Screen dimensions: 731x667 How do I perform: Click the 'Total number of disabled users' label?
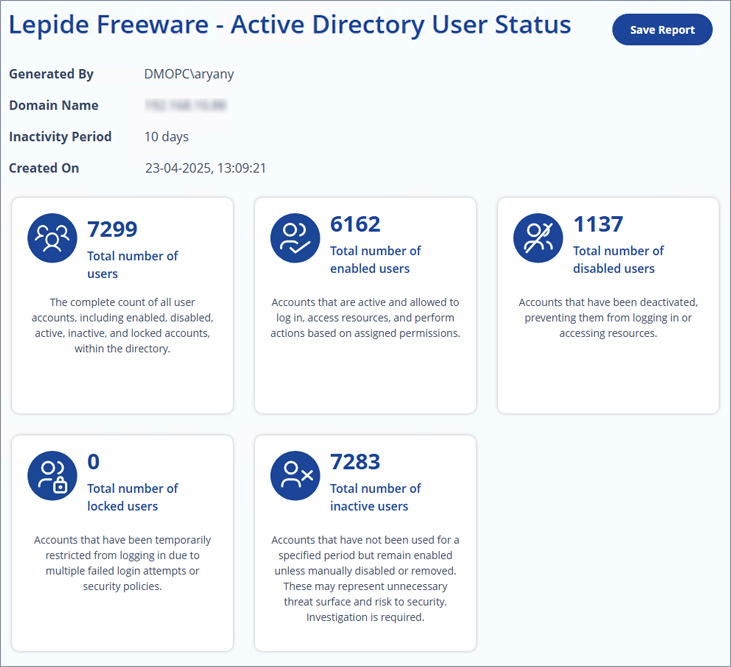click(618, 260)
